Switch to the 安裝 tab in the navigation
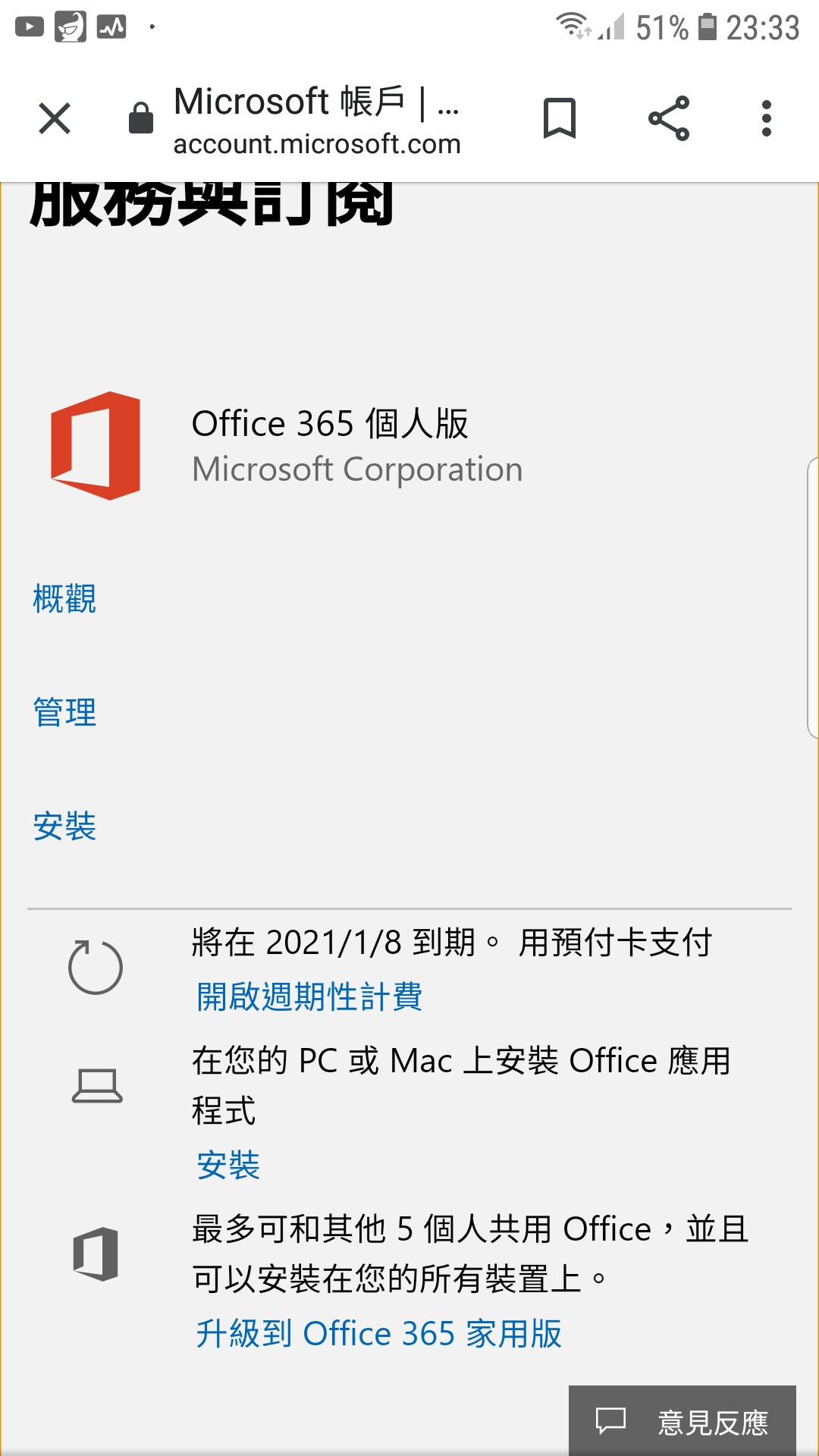Viewport: 819px width, 1456px height. (64, 827)
